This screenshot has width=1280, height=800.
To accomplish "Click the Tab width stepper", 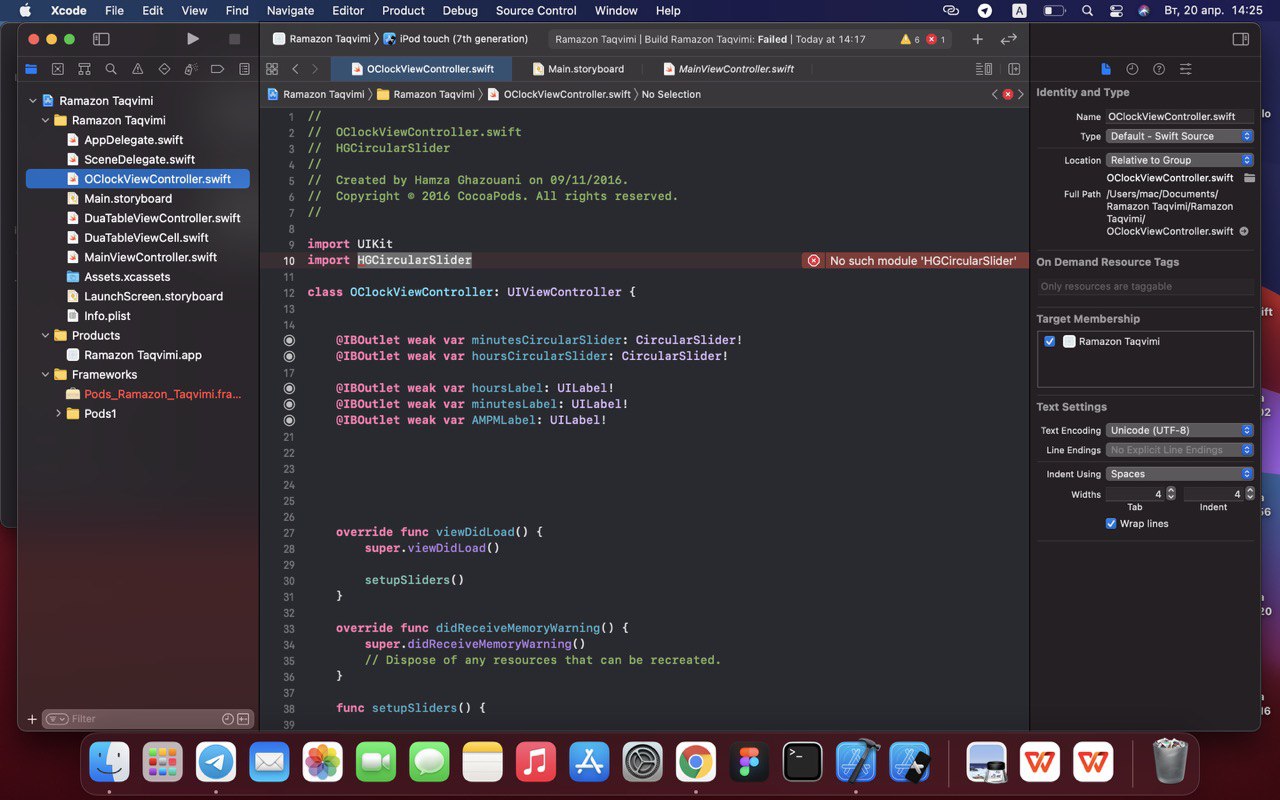I will point(1171,494).
